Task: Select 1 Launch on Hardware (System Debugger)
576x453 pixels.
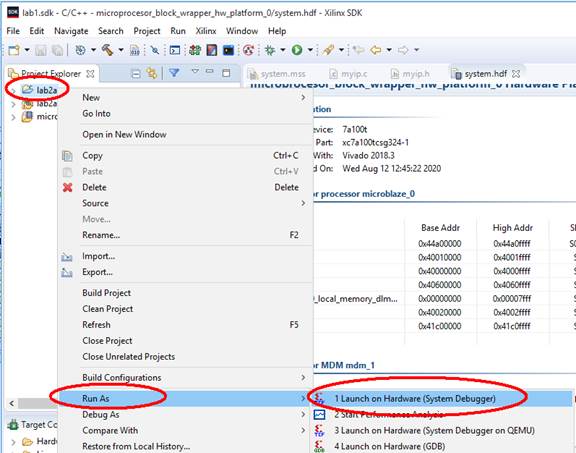Action: click(x=442, y=398)
